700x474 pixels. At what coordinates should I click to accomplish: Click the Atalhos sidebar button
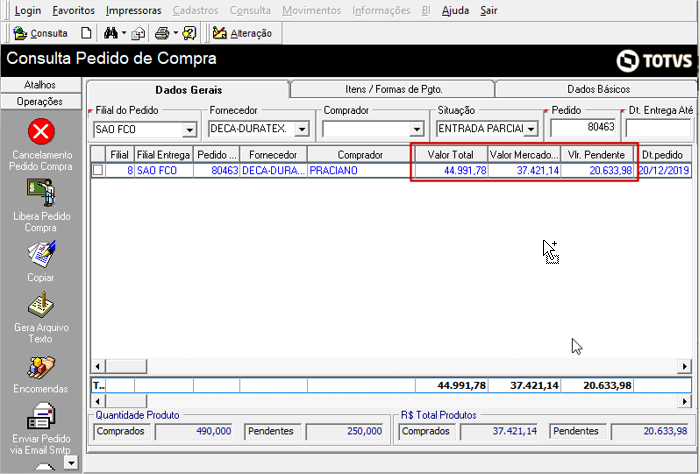41,85
